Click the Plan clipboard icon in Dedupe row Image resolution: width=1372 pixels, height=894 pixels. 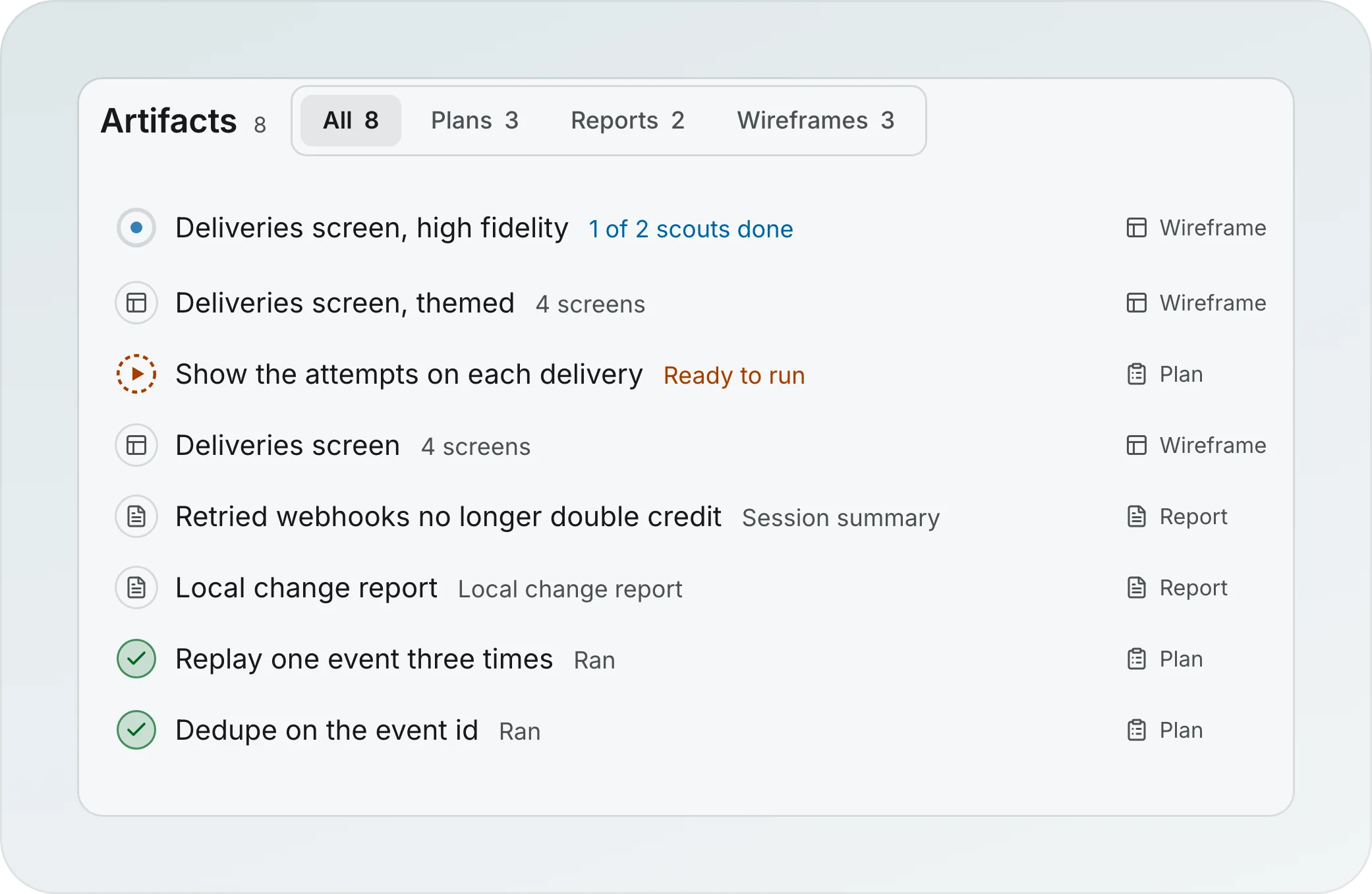pyautogui.click(x=1137, y=730)
